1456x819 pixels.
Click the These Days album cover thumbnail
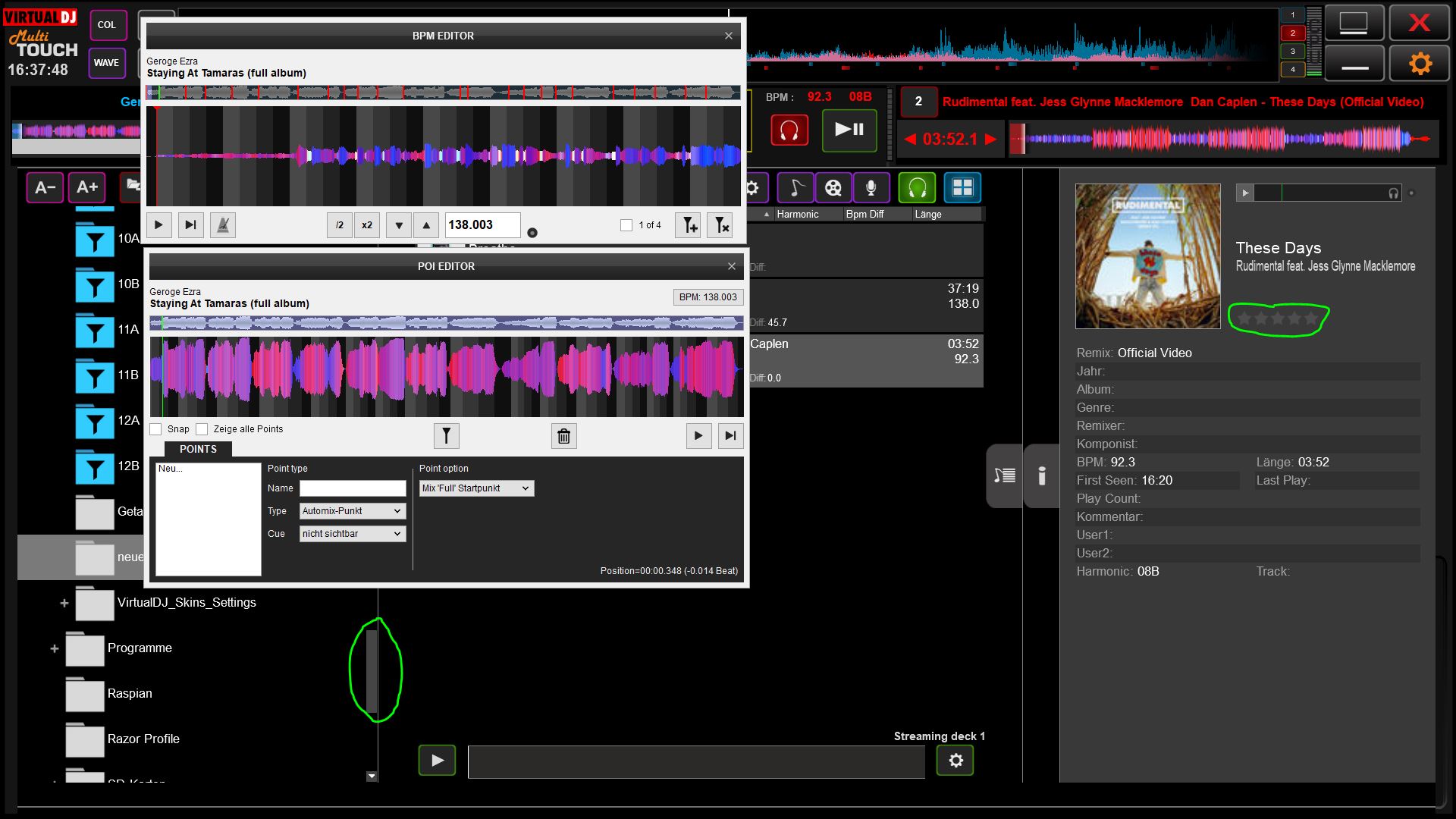click(x=1148, y=256)
